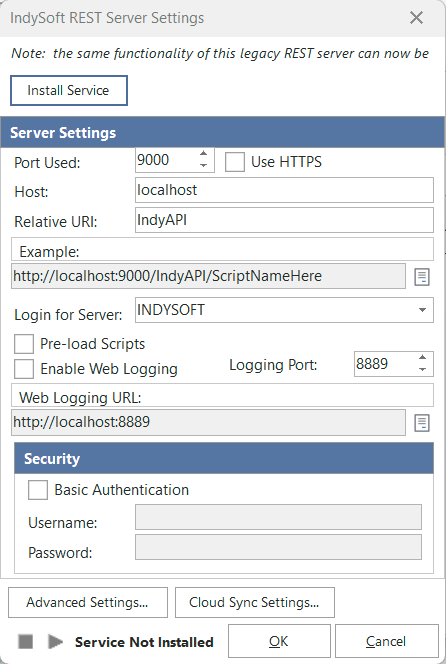Increase the Logging Port with the up arrow
This screenshot has width=446, height=664.
pos(422,357)
